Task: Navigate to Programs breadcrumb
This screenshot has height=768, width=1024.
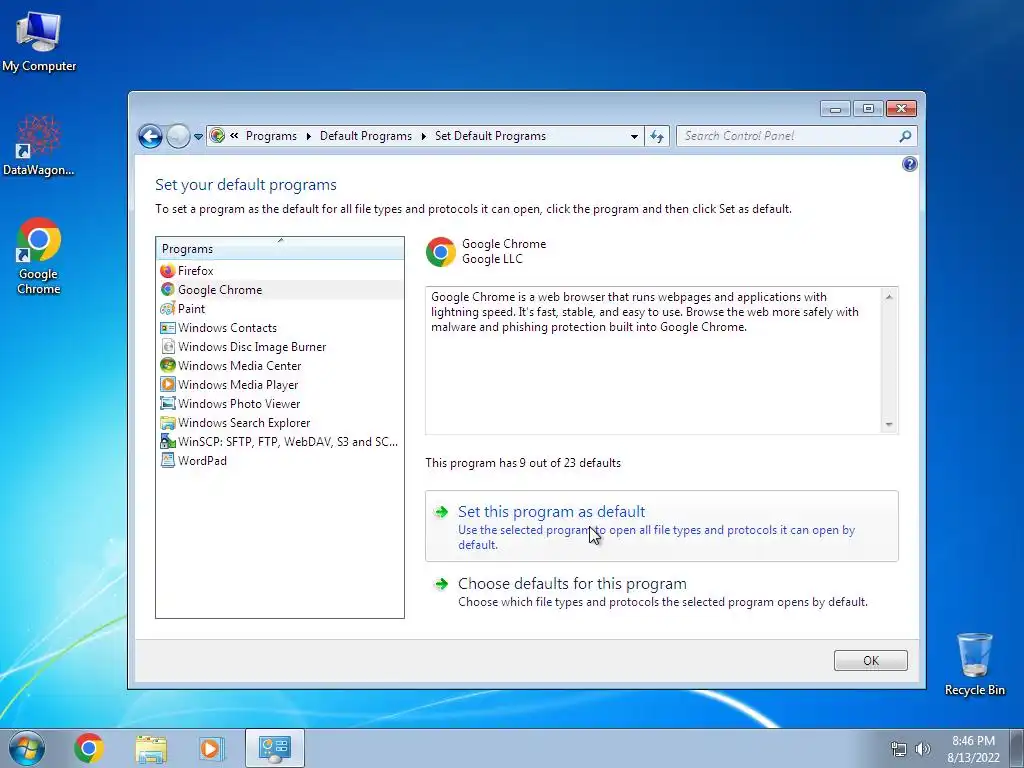Action: click(271, 136)
